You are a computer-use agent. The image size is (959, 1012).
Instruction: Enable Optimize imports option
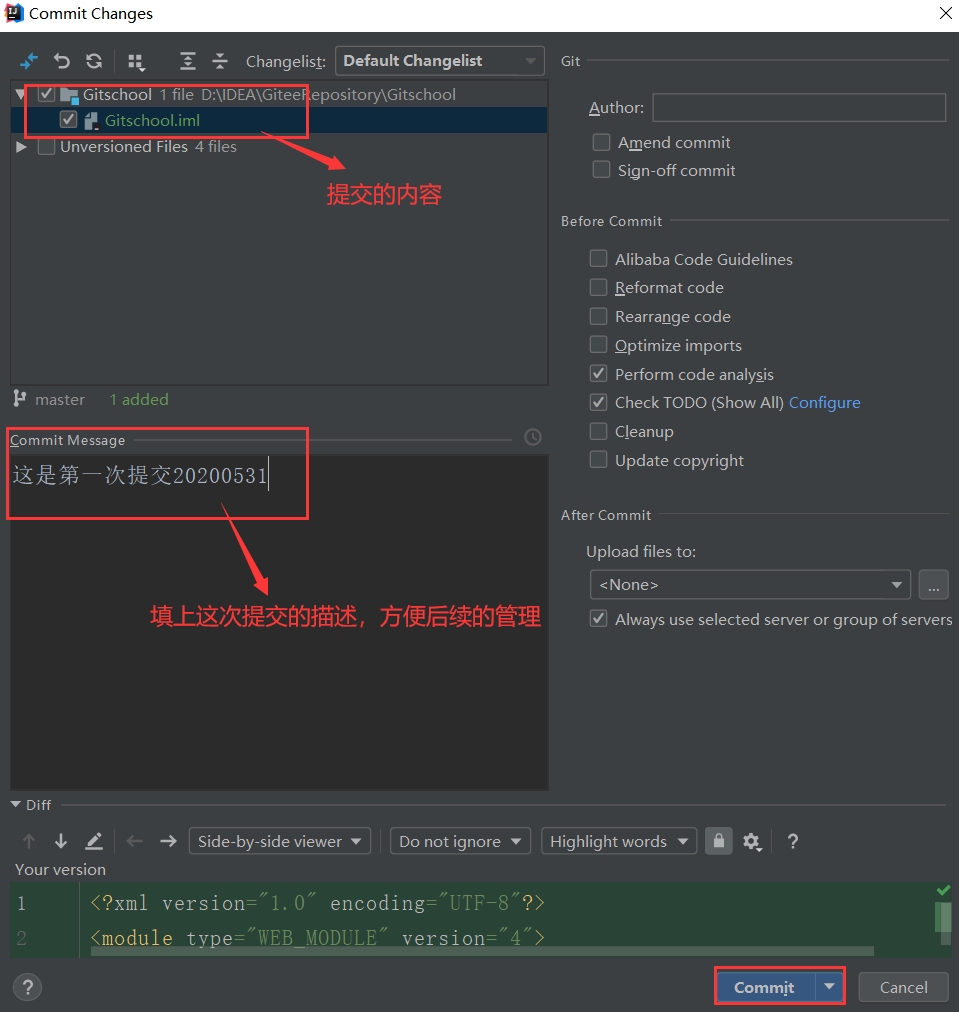coord(598,345)
